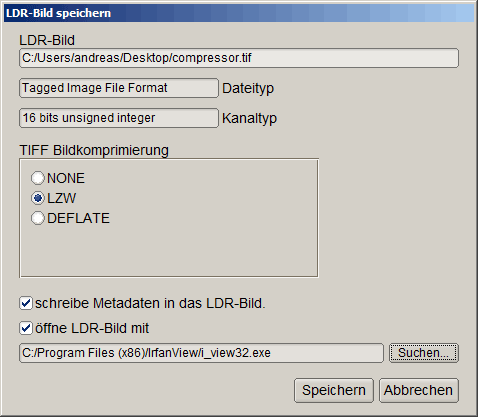
Task: Open the Kanaltyp 16 bits dropdown
Action: tap(119, 118)
